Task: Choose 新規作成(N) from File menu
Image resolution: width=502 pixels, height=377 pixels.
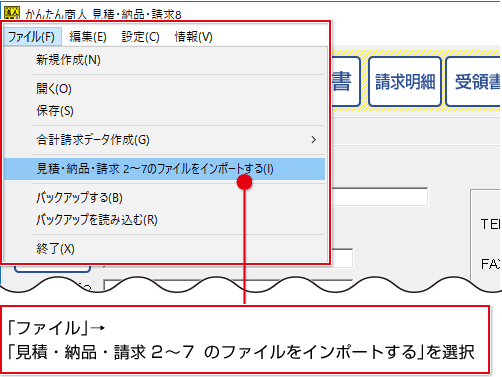Action: click(165, 60)
